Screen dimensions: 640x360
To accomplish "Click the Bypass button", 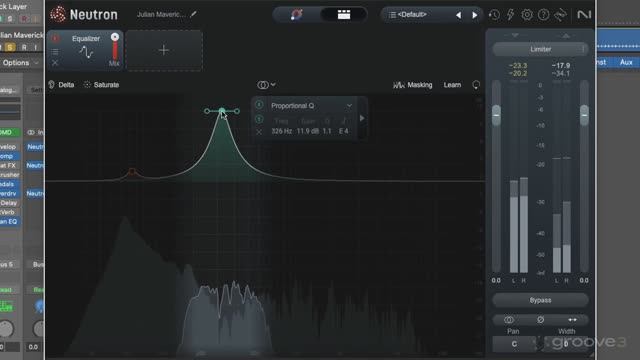I will tap(540, 300).
